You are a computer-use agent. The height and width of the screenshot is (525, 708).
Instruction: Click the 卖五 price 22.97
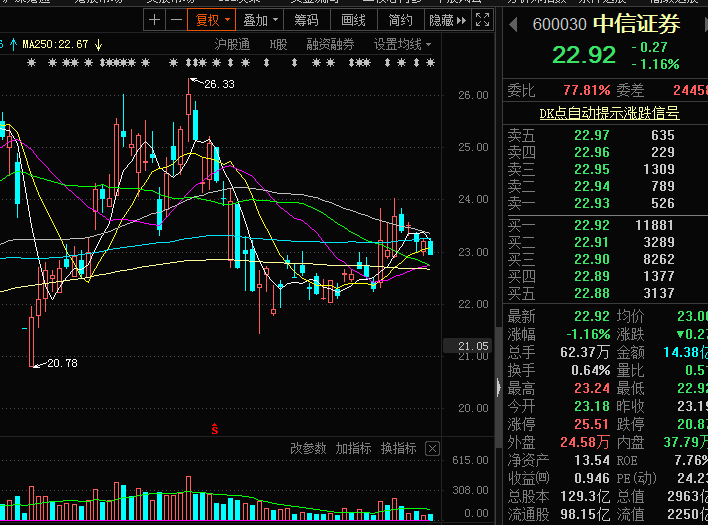point(592,135)
